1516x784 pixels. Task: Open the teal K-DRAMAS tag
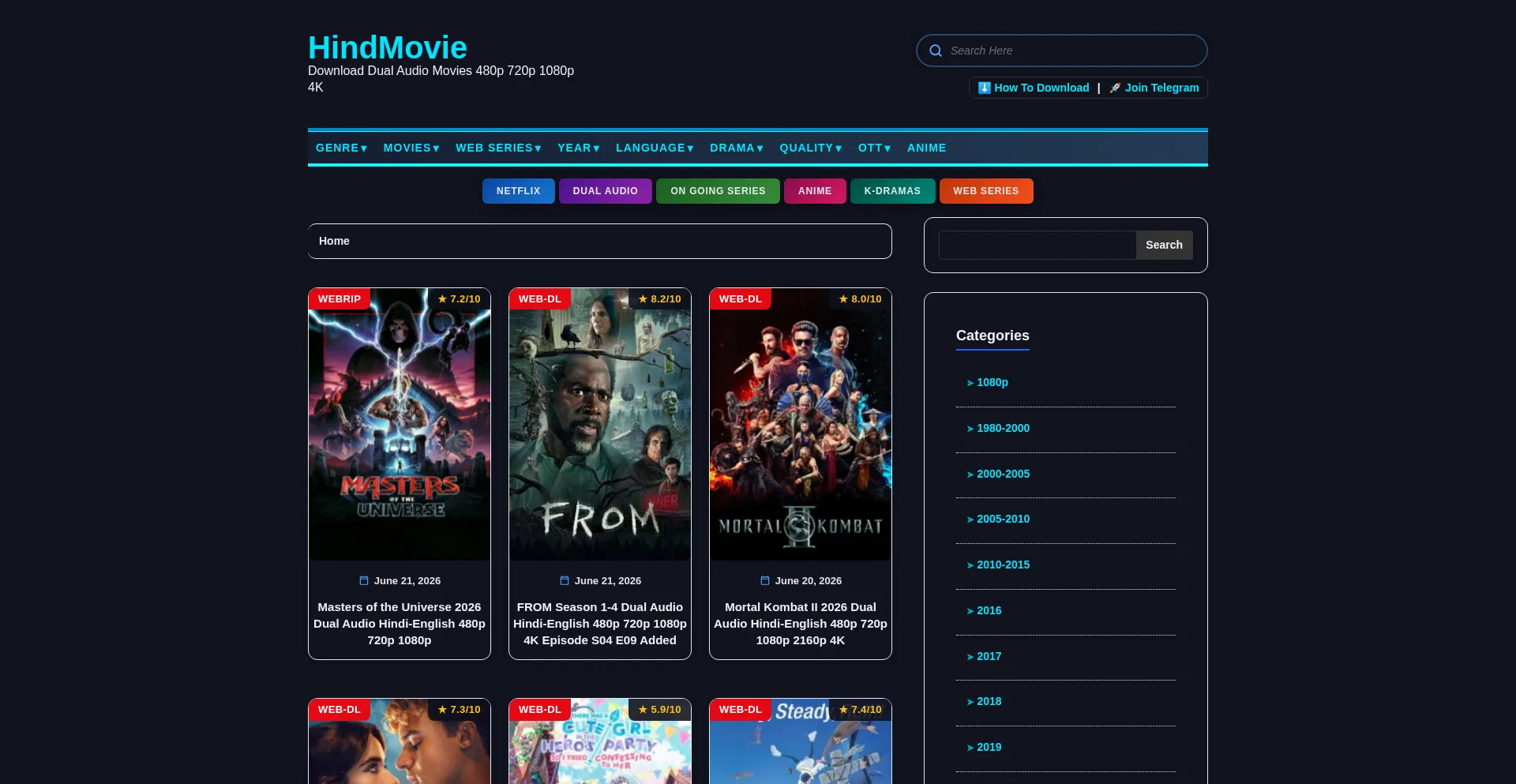[x=892, y=191]
